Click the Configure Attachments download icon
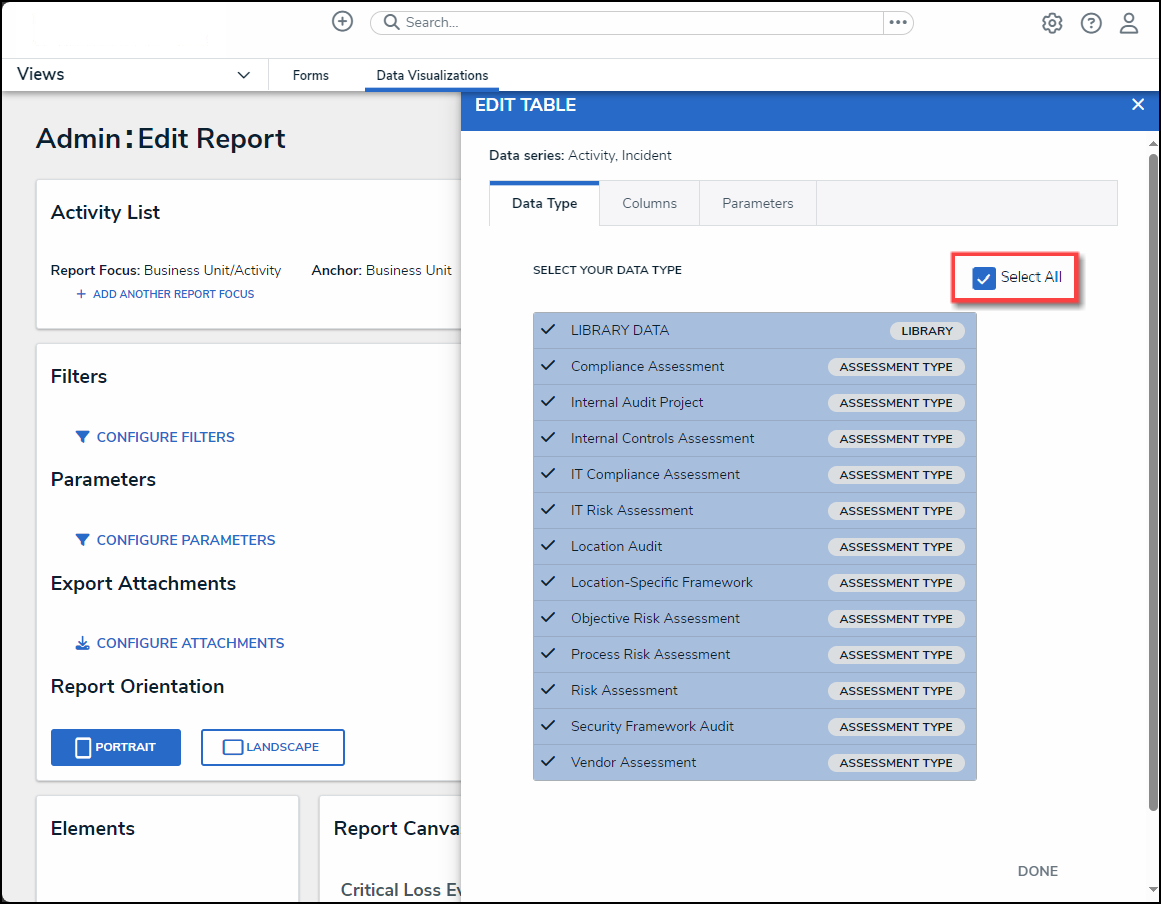 pos(82,643)
